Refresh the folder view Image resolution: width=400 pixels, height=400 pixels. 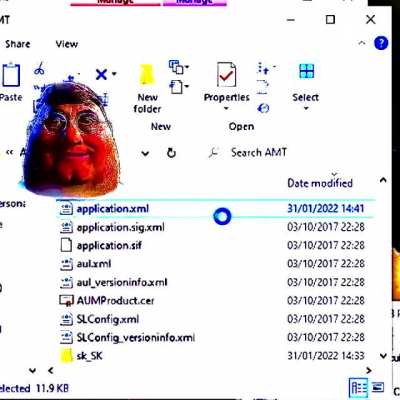pos(171,153)
